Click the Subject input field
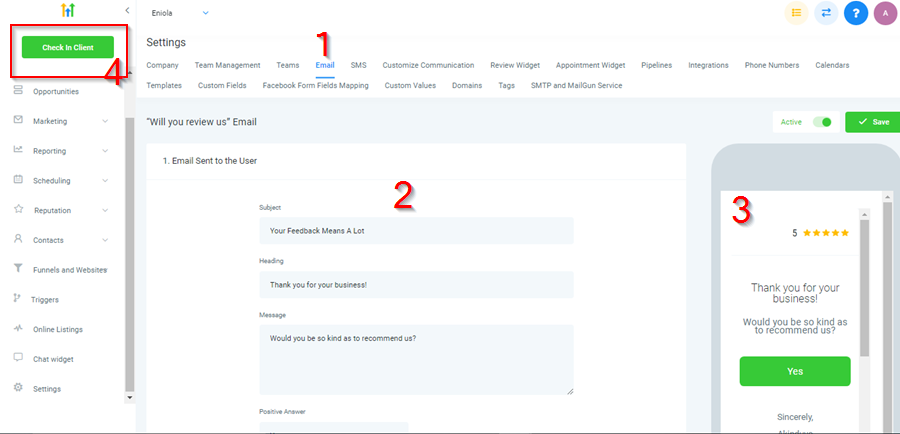The height and width of the screenshot is (434, 900). click(416, 231)
